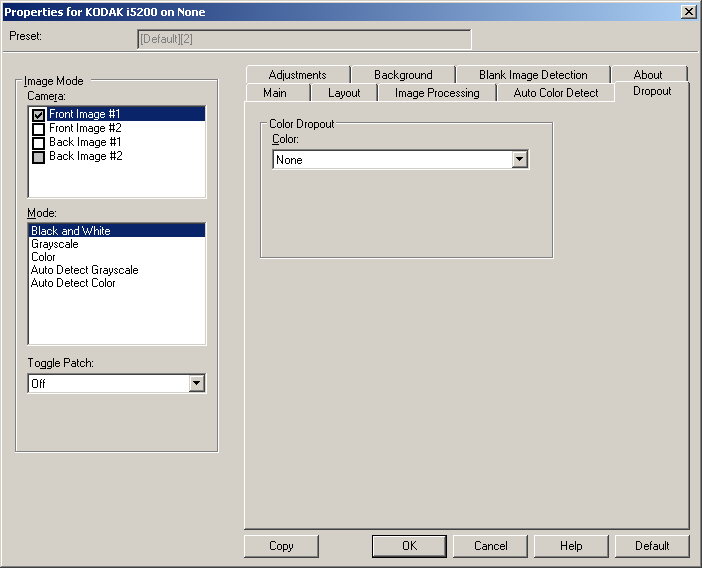The image size is (702, 568).
Task: Click the Toggle Patch box showing Off
Action: 116,383
